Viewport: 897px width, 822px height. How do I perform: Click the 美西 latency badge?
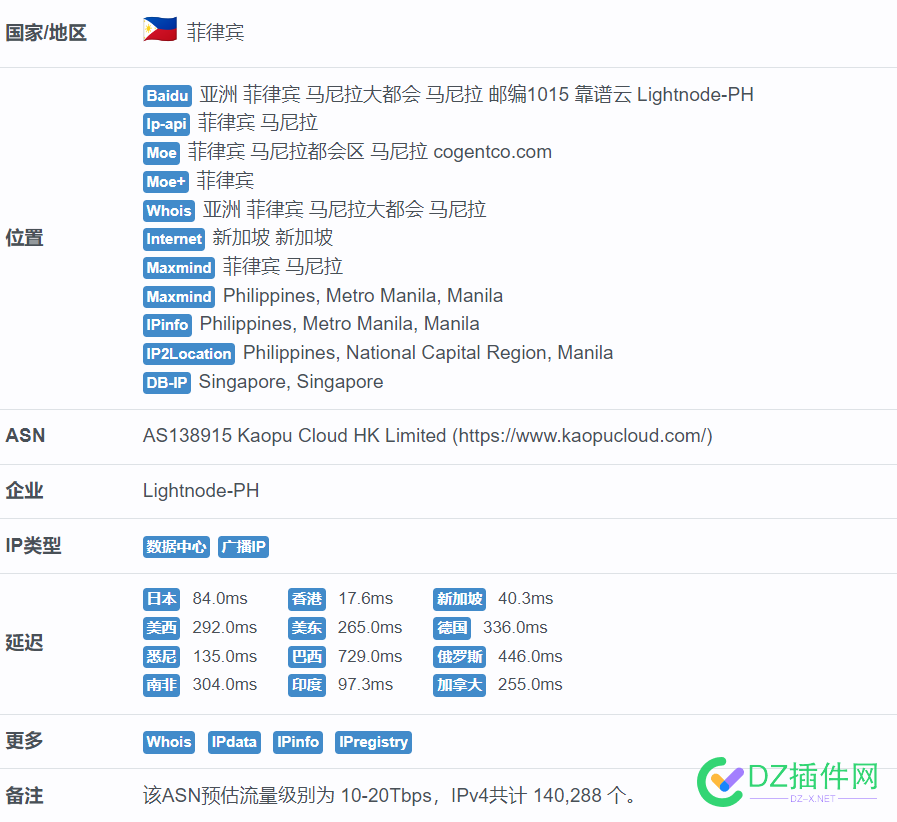point(161,628)
